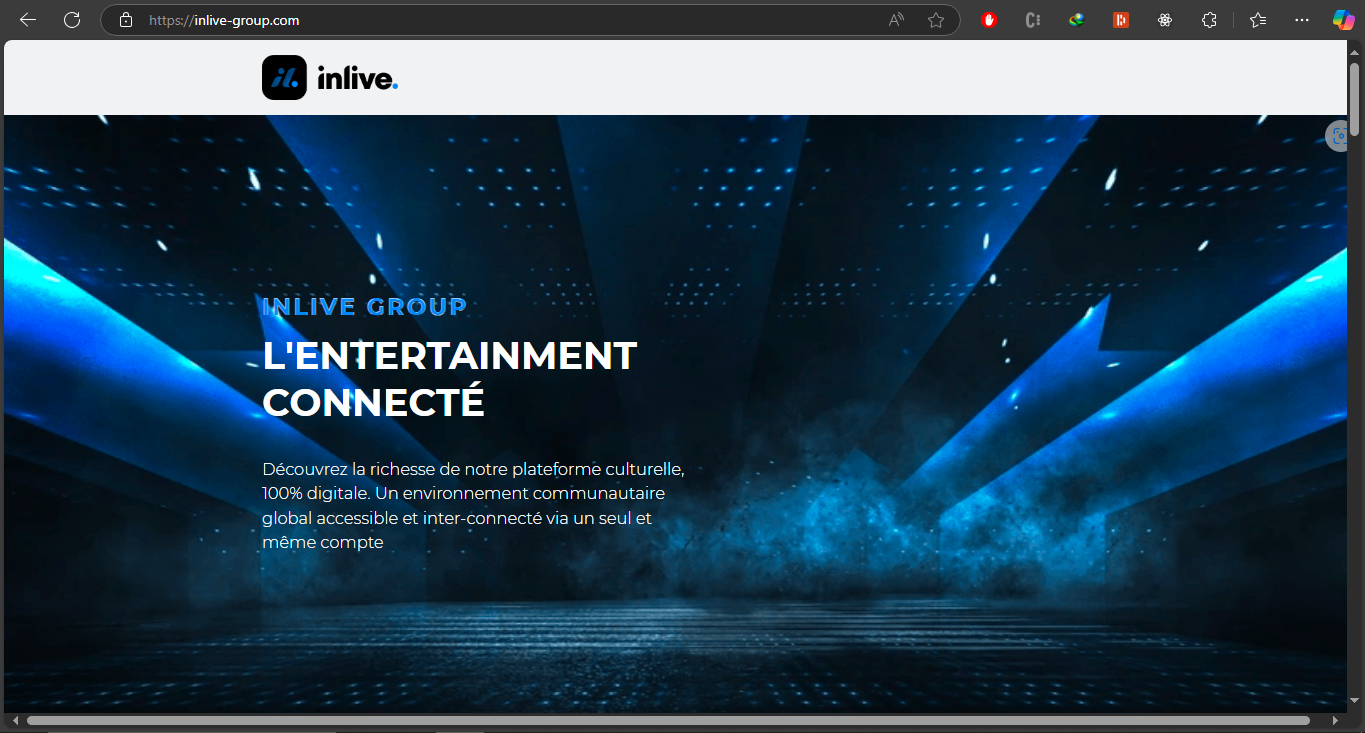Click the horizontal scrollbar right arrow
The height and width of the screenshot is (733, 1365).
pos(1335,720)
